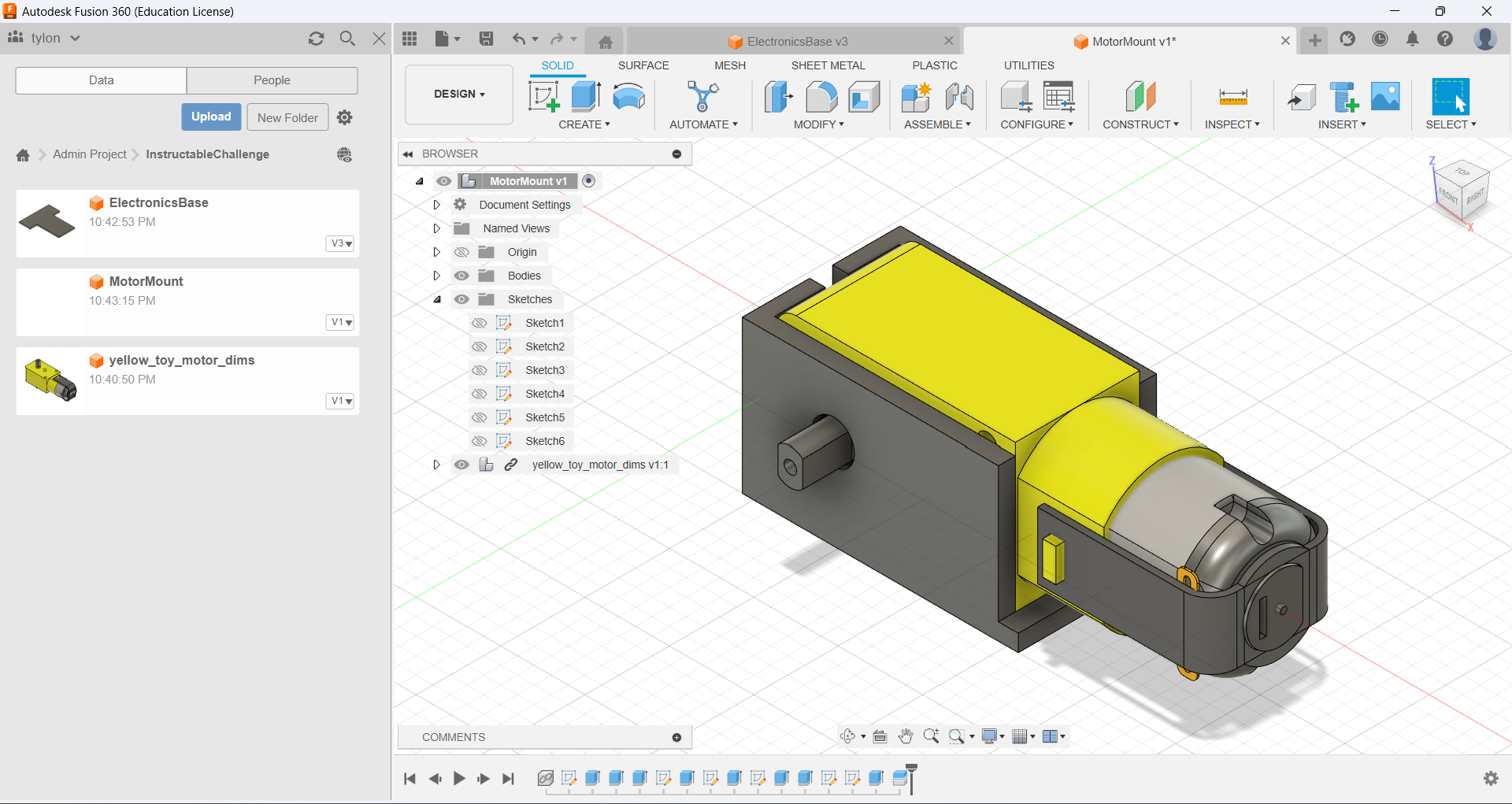This screenshot has height=804, width=1512.
Task: Hide the Bodies folder
Action: 461,276
